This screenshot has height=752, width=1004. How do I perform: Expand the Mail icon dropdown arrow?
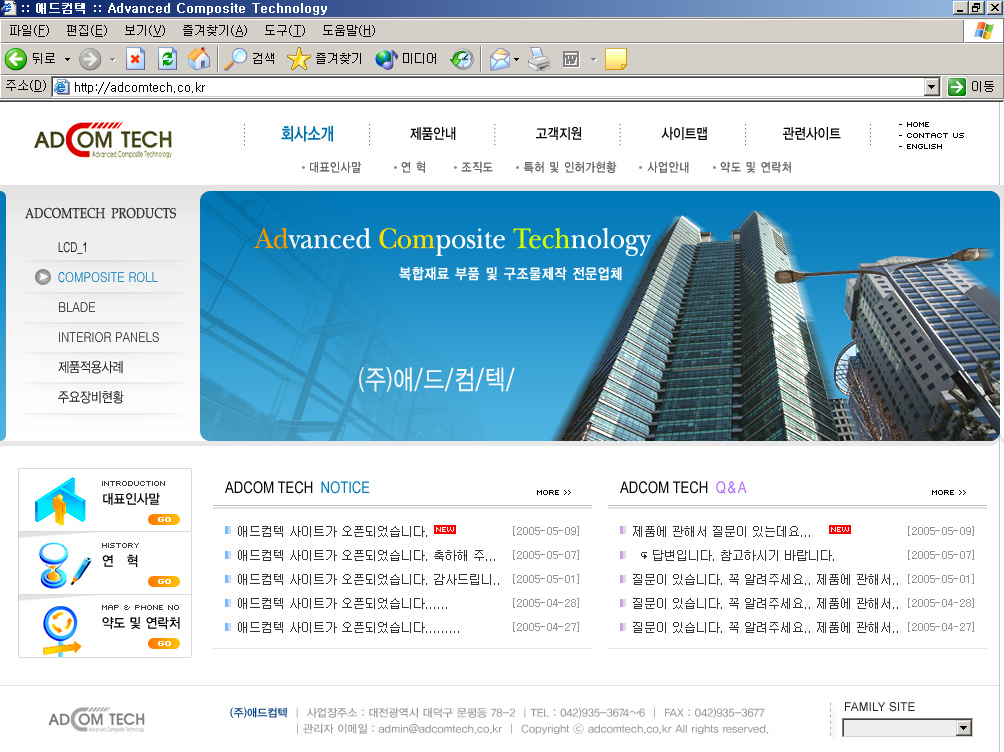click(x=517, y=60)
